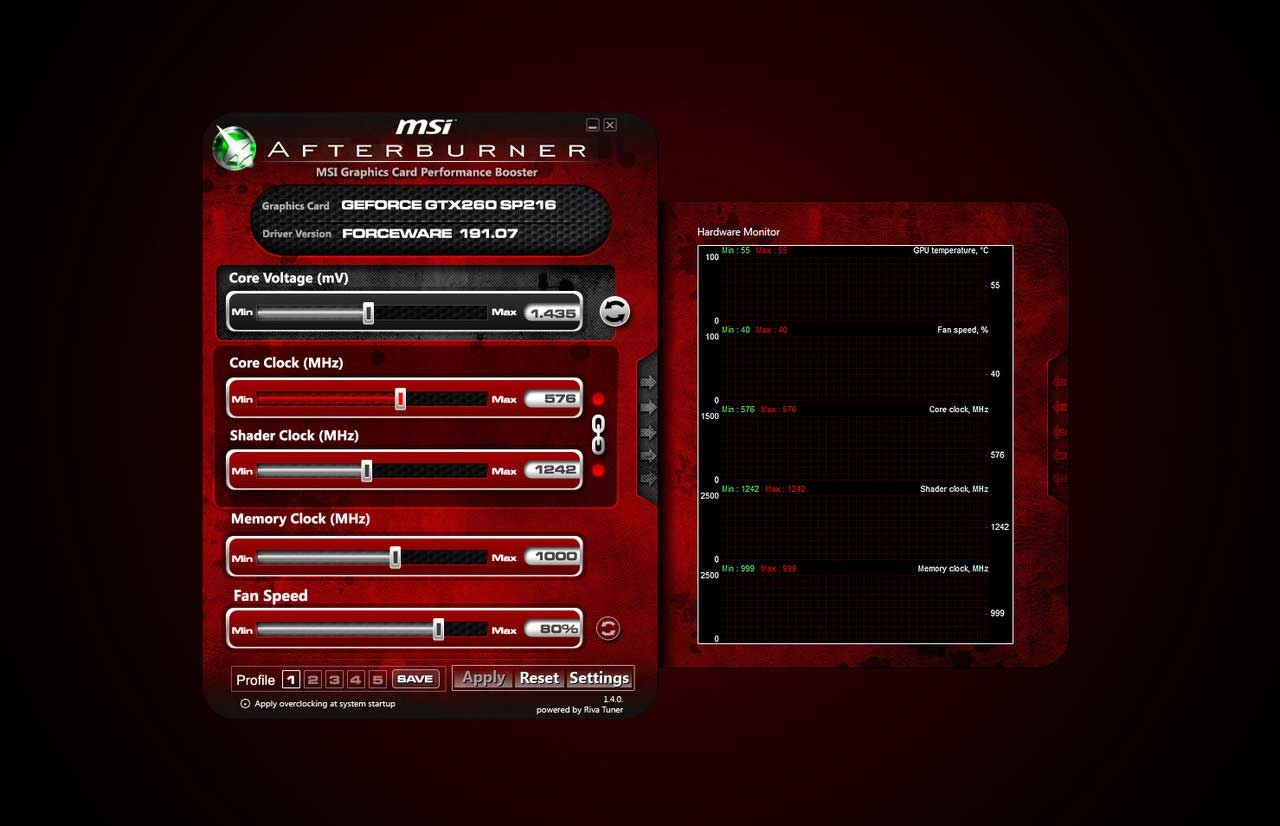The width and height of the screenshot is (1280, 826).
Task: Click the middle red arrow on Hardware Monitor edge
Action: (x=1060, y=431)
